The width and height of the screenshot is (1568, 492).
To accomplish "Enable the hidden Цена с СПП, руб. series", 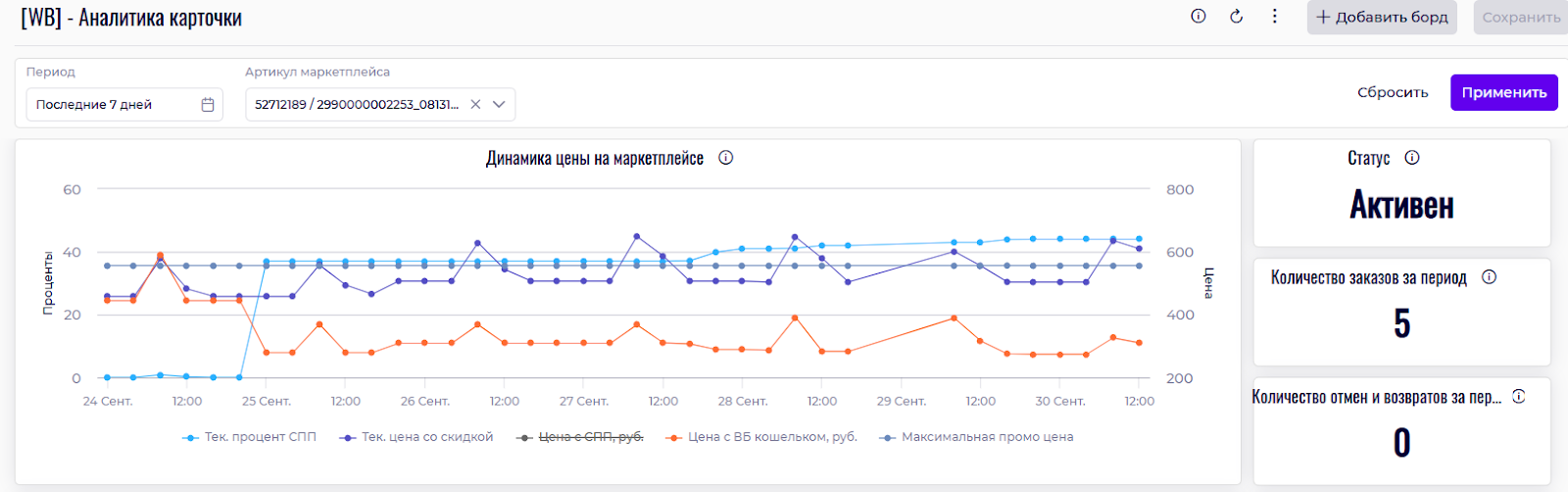I will (581, 437).
